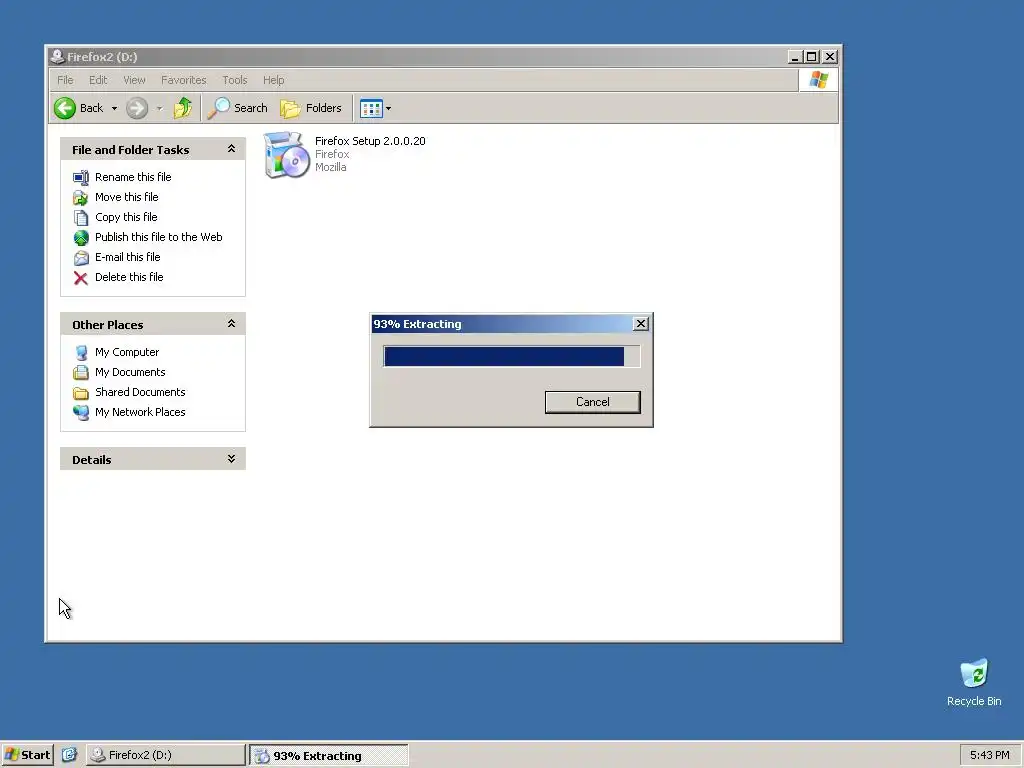Click the My Computer icon
This screenshot has height=768, width=1024.
tap(80, 353)
